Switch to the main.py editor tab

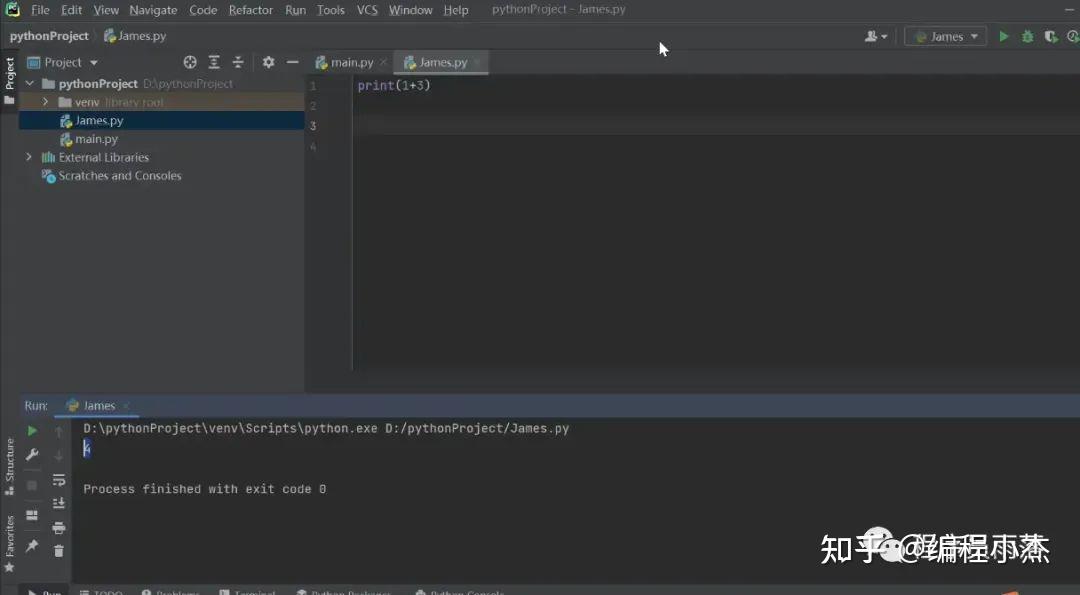coord(349,61)
